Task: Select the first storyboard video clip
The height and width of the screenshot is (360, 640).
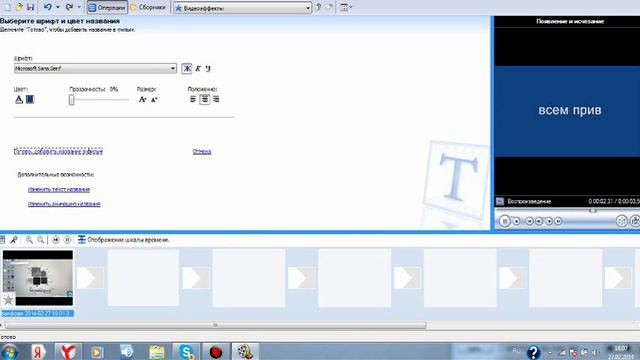Action: [x=38, y=278]
